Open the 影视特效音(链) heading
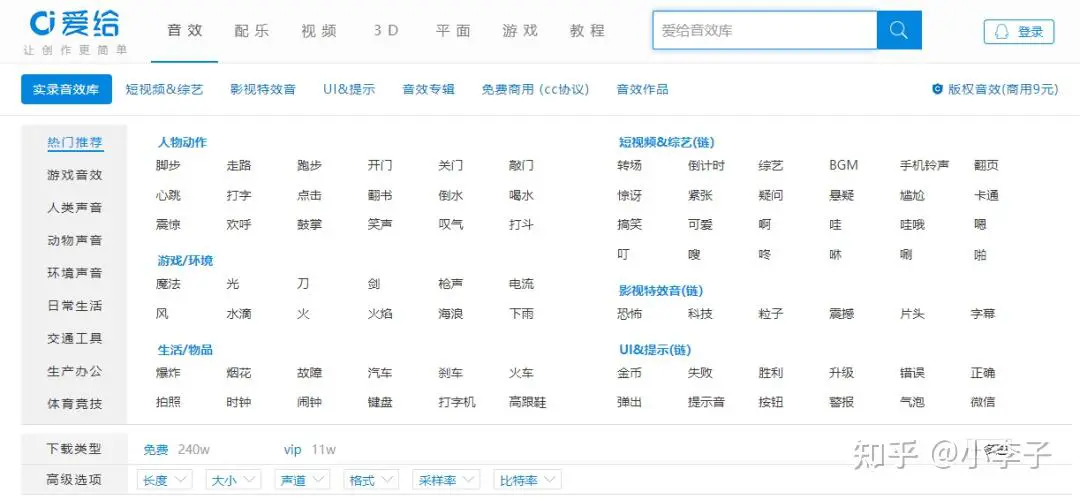This screenshot has height=500, width=1080. (x=661, y=291)
